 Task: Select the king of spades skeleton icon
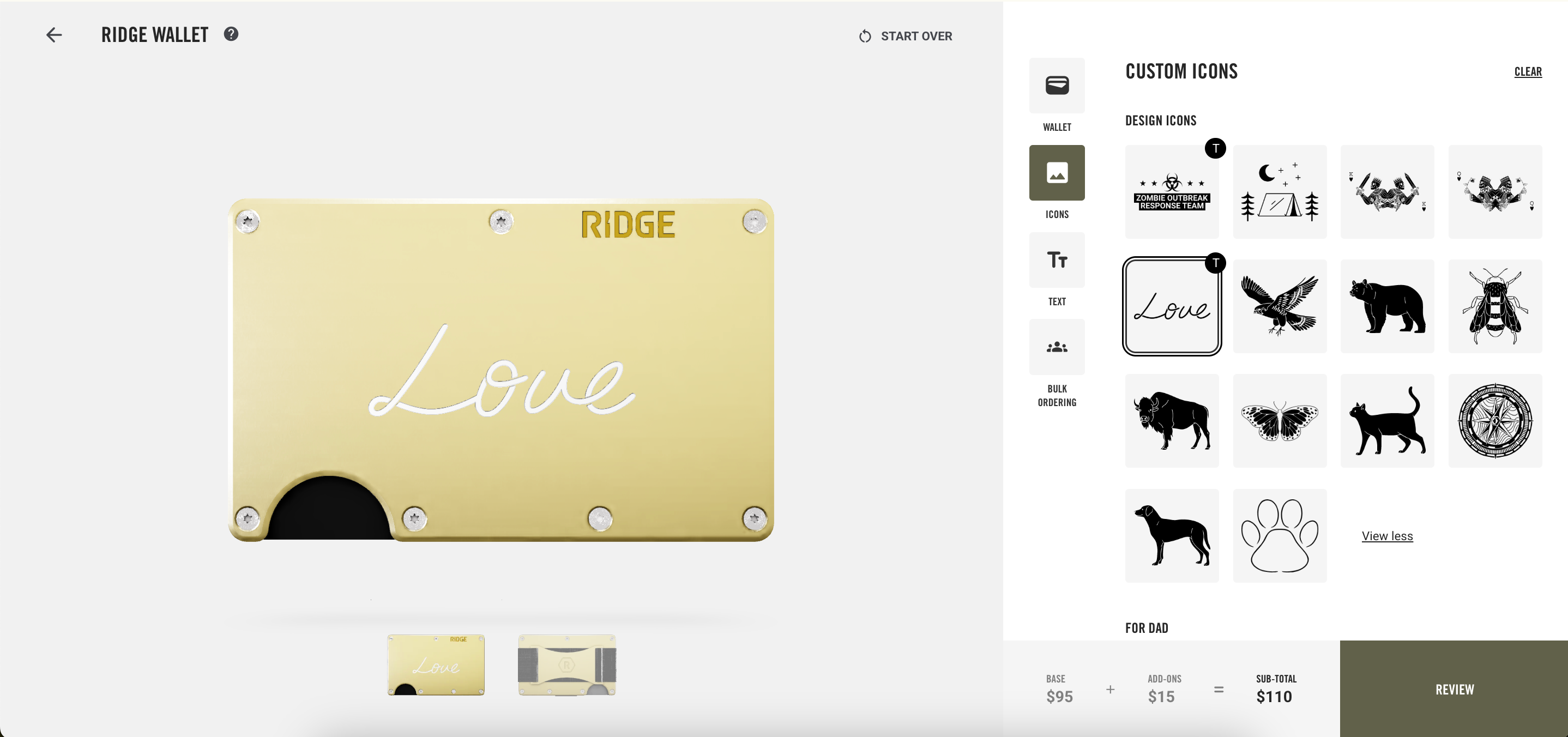[1387, 192]
